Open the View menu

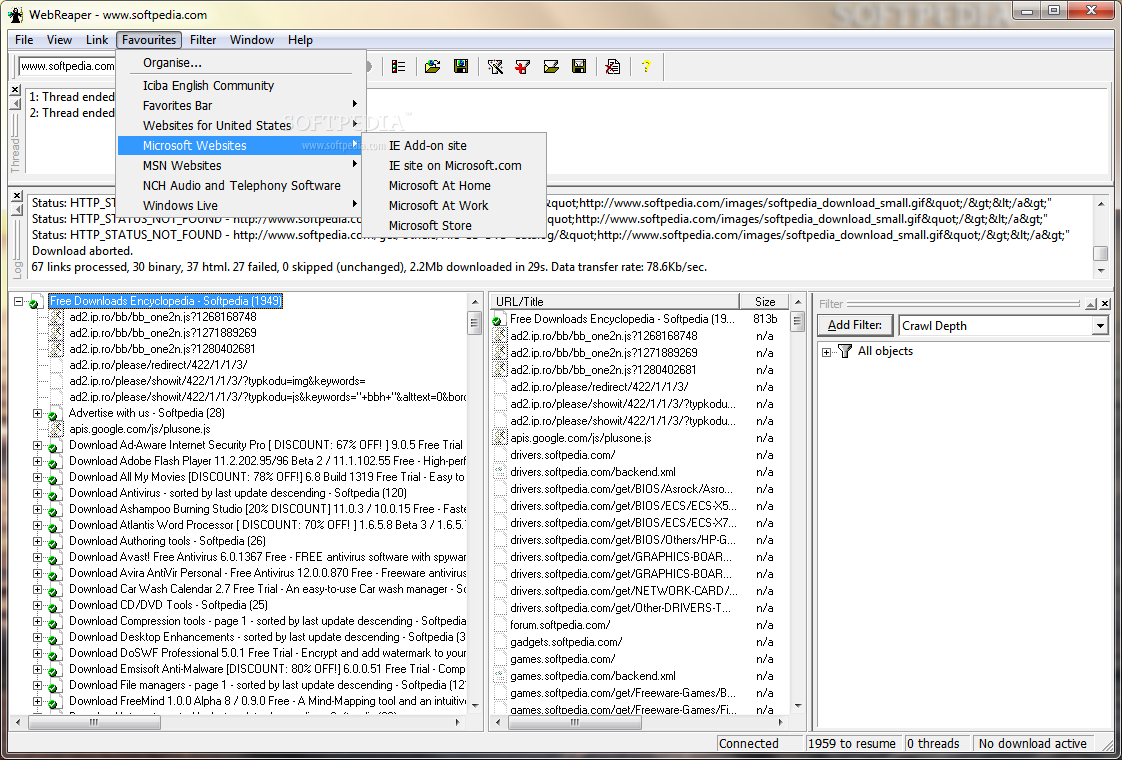[x=59, y=40]
